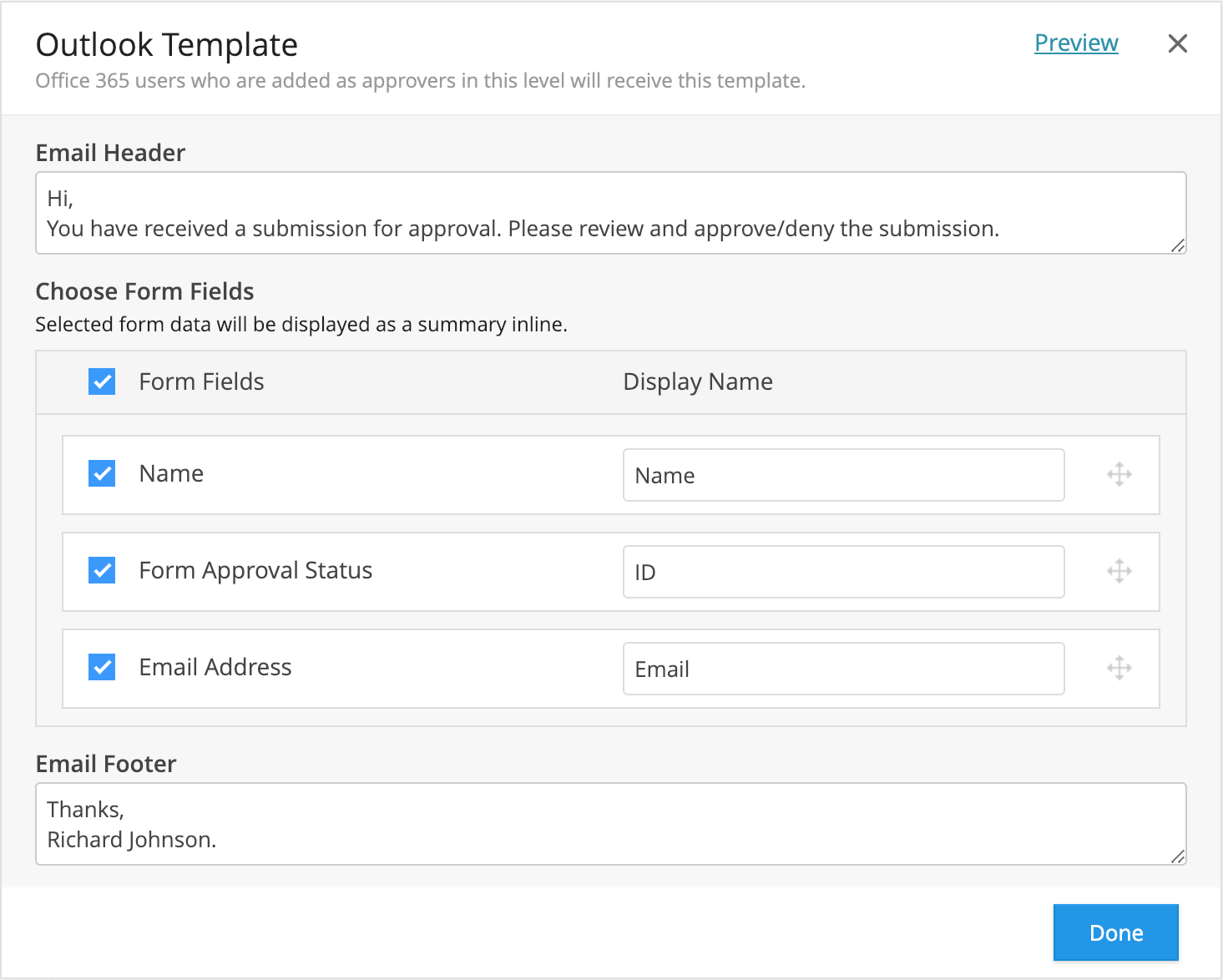Click the Outlook Template title
The width and height of the screenshot is (1223, 980).
coord(167,45)
